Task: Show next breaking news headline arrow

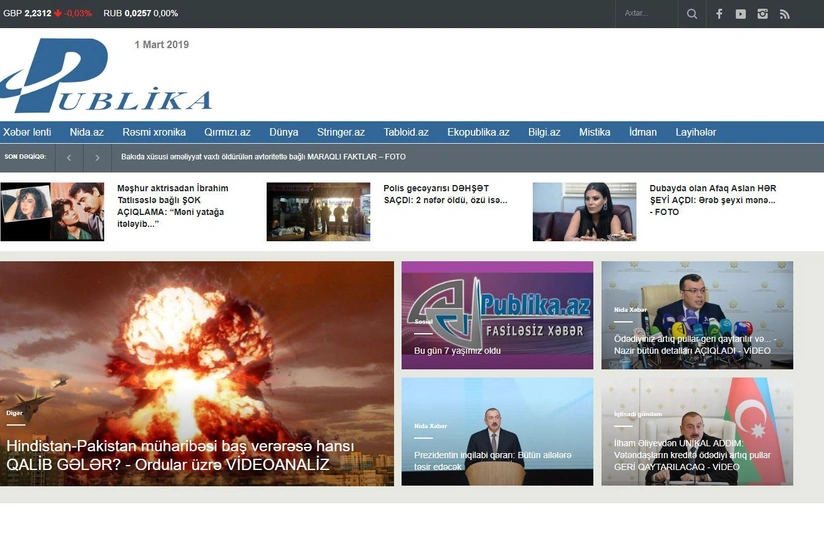Action: 97,157
